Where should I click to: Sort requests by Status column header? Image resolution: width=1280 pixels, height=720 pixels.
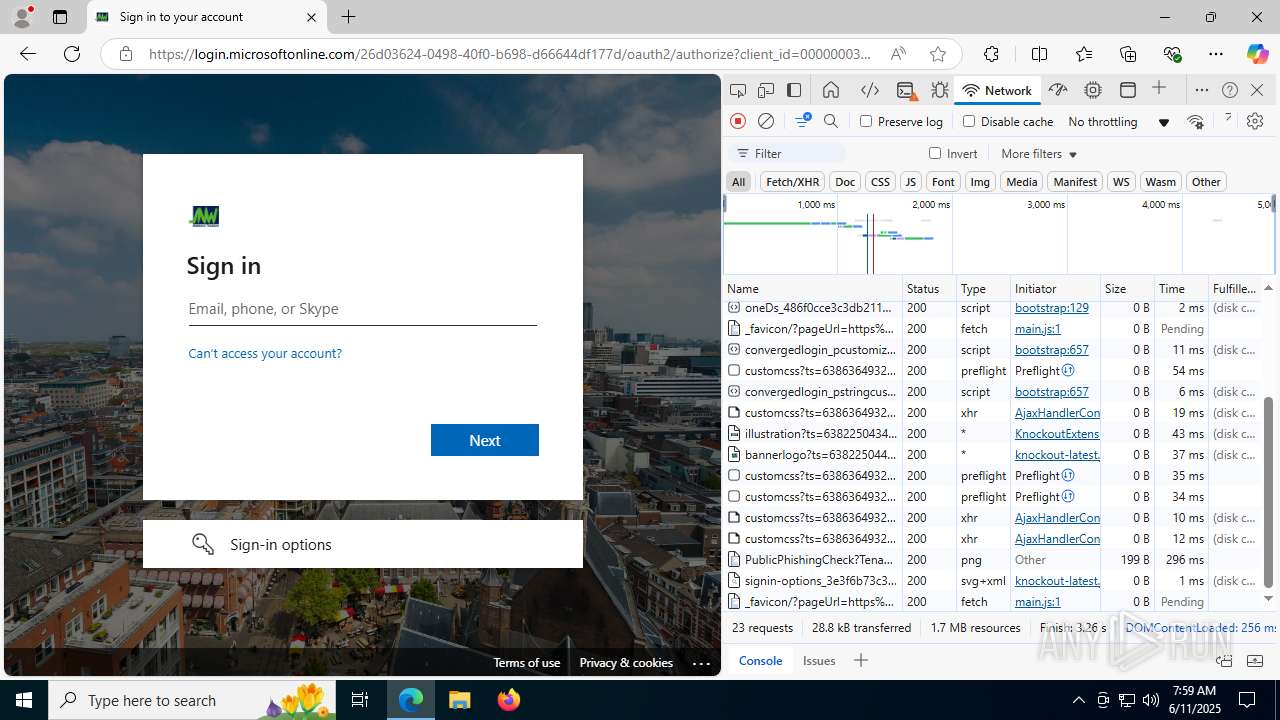point(929,288)
